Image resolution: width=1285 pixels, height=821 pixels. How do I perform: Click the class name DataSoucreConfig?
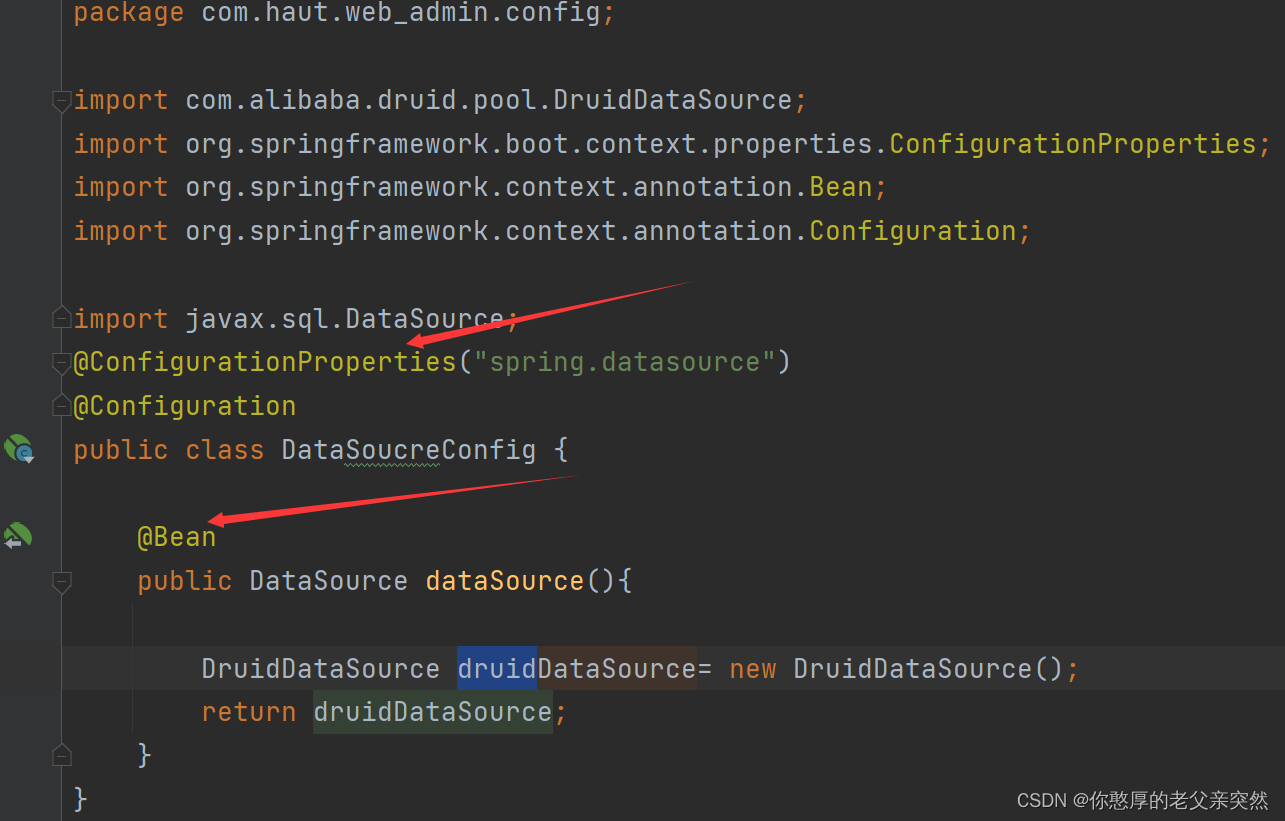click(x=408, y=449)
